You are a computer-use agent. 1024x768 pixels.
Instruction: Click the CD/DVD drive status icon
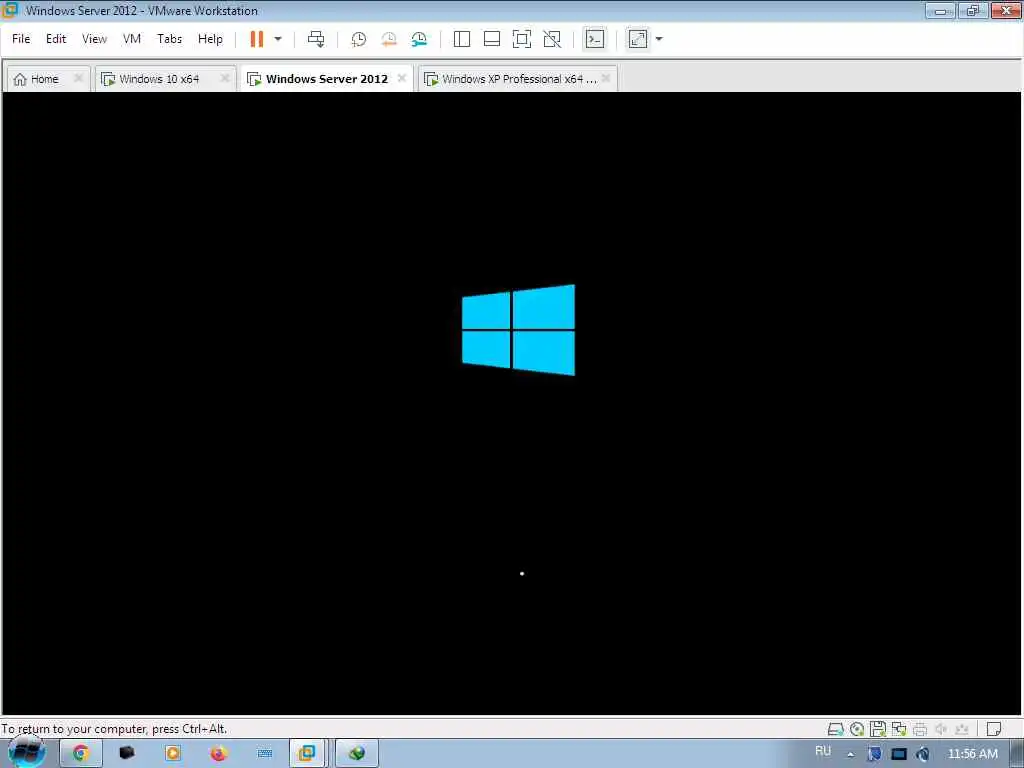(857, 729)
